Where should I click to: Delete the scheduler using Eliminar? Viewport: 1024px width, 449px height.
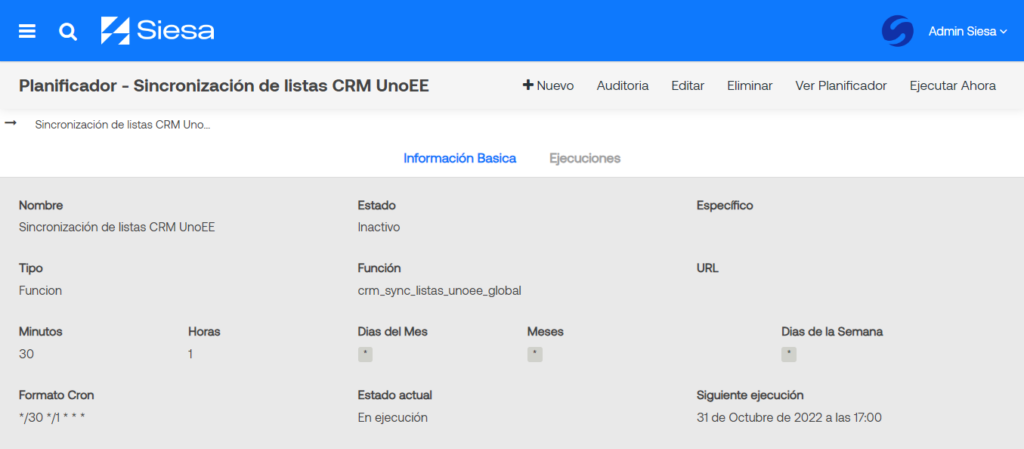[x=749, y=86]
